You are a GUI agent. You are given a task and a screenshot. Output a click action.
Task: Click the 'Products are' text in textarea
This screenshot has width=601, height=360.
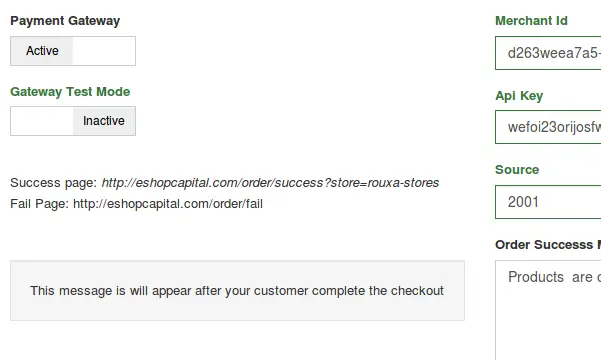click(550, 277)
